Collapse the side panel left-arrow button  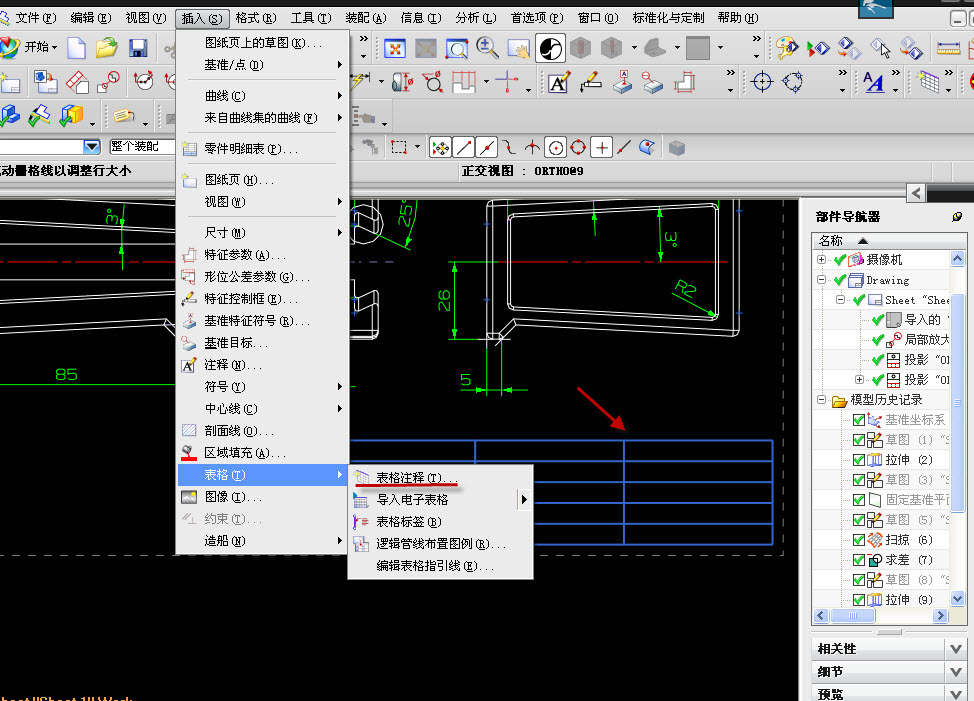pyautogui.click(x=916, y=193)
